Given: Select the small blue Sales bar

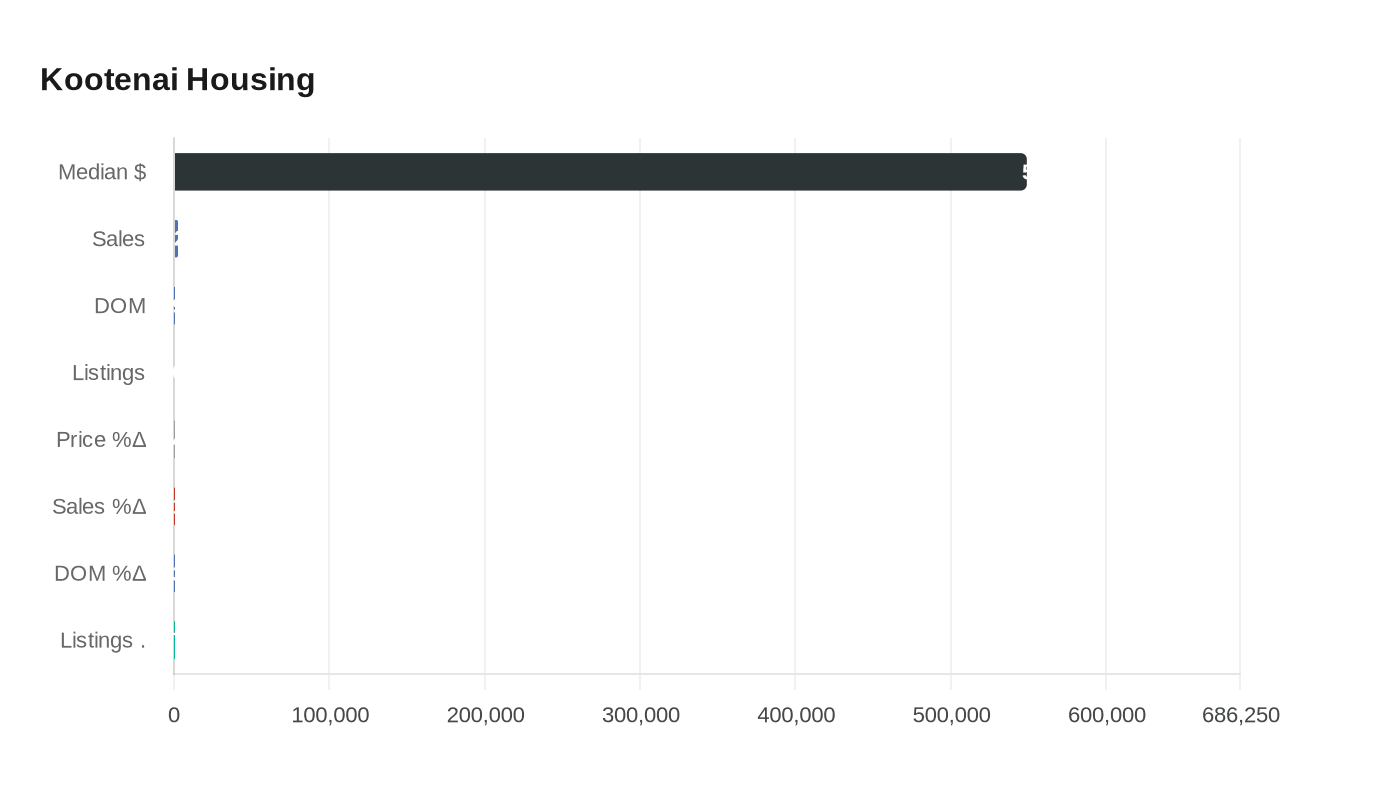Looking at the screenshot, I should (176, 239).
